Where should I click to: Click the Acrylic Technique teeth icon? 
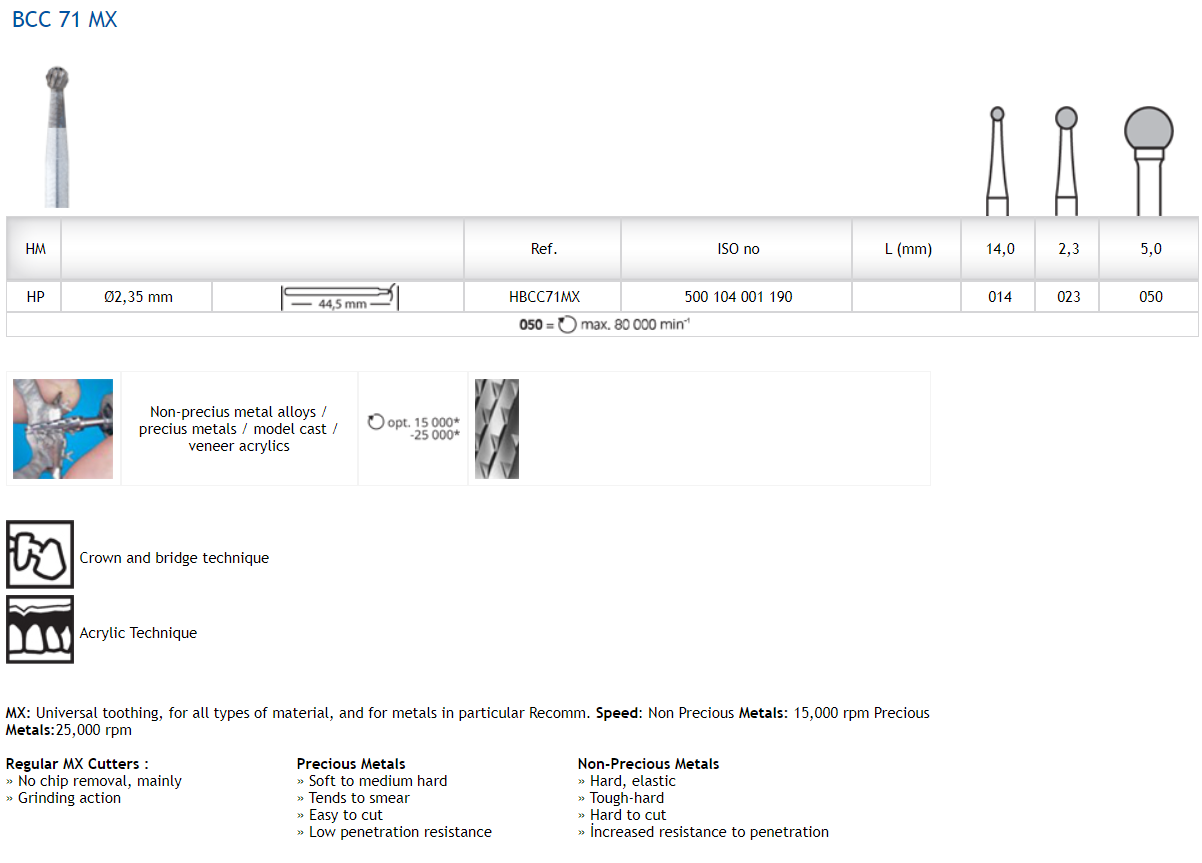tap(40, 630)
